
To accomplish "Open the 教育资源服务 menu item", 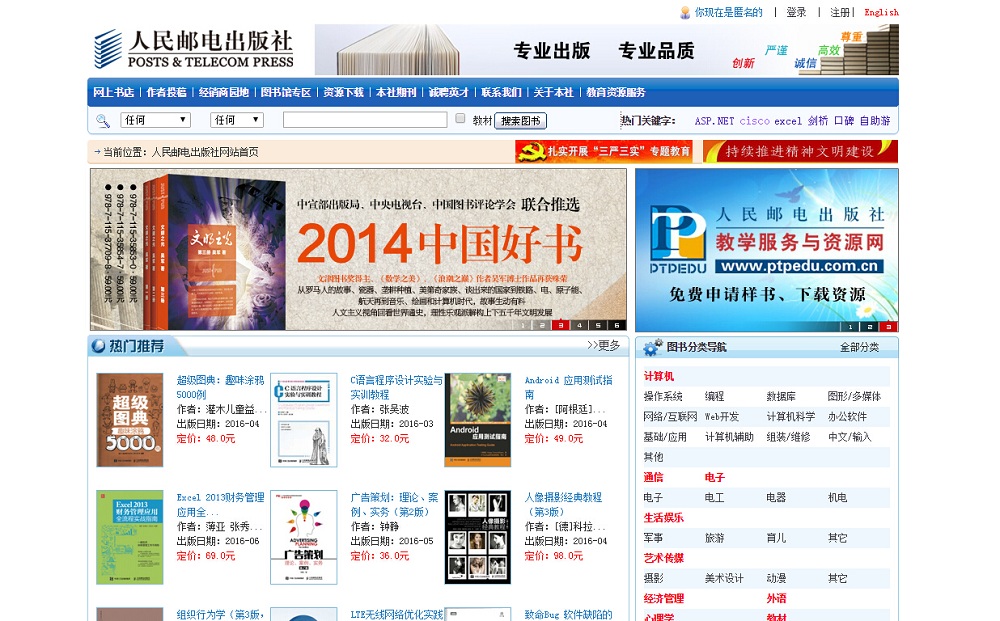I will coord(615,92).
